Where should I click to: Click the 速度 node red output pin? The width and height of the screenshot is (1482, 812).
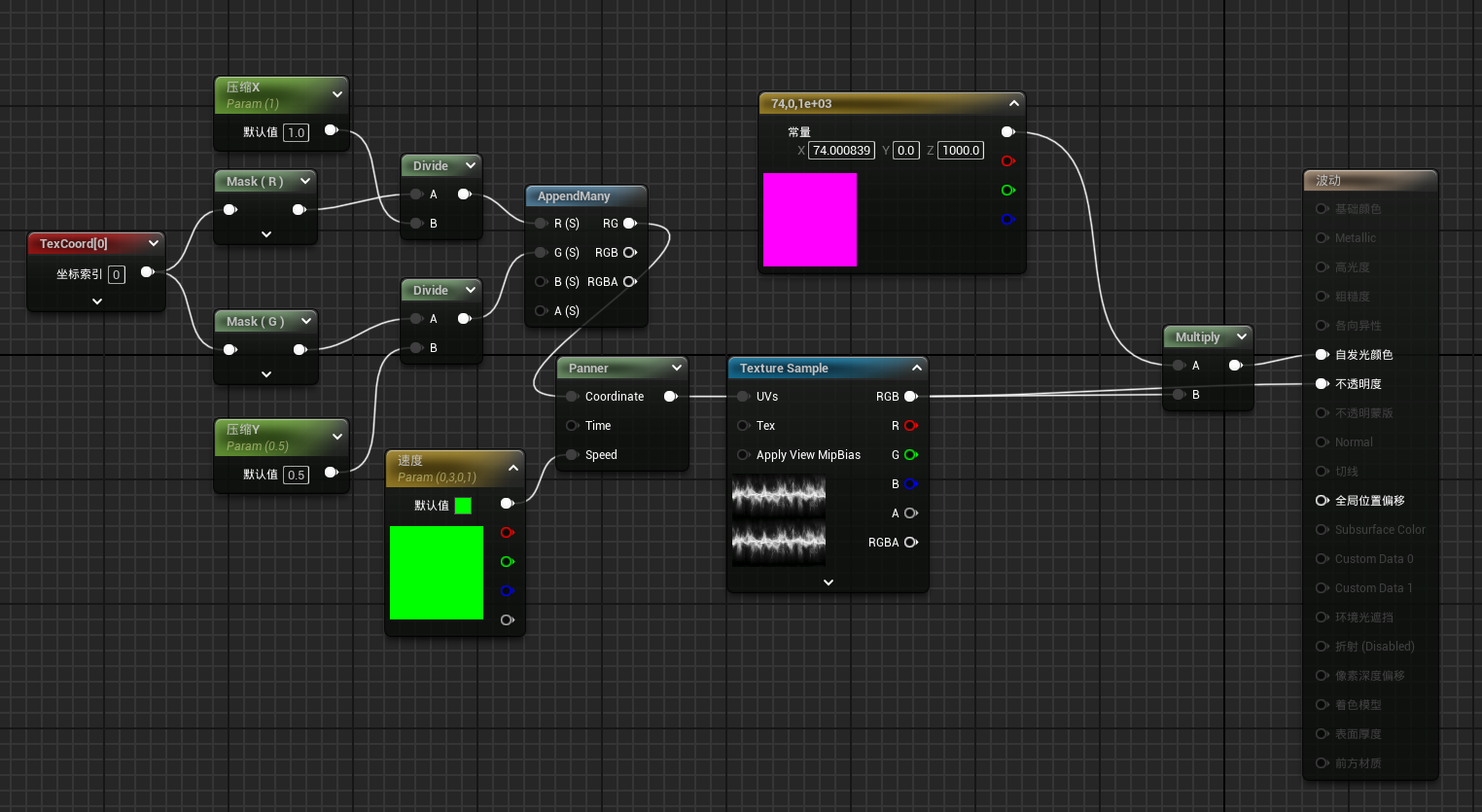point(508,533)
